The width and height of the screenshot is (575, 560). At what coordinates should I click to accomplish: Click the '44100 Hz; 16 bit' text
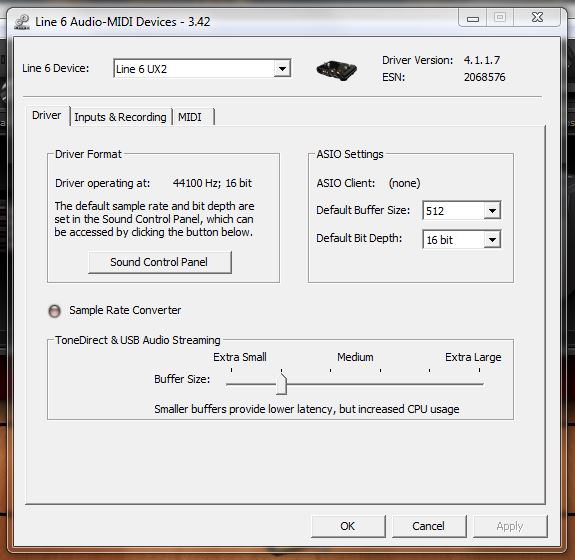pos(212,183)
